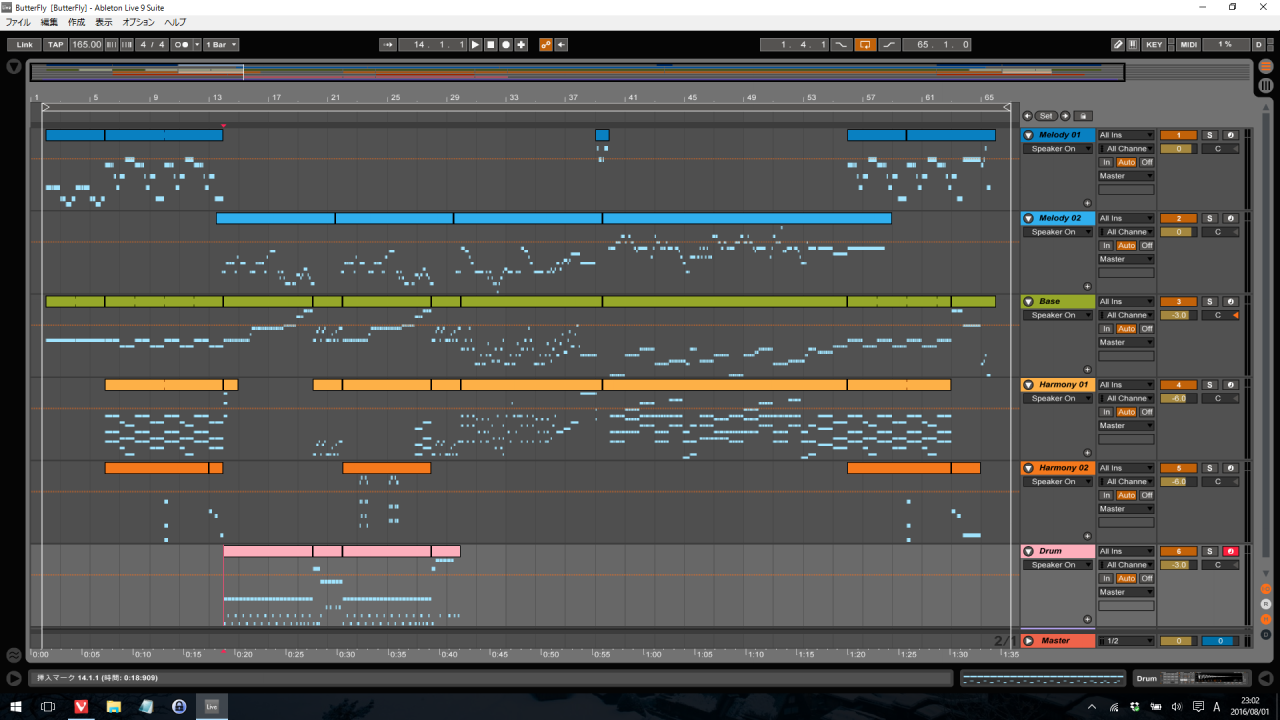Fold the Melody 01 track
This screenshot has width=1280, height=720.
click(1028, 135)
